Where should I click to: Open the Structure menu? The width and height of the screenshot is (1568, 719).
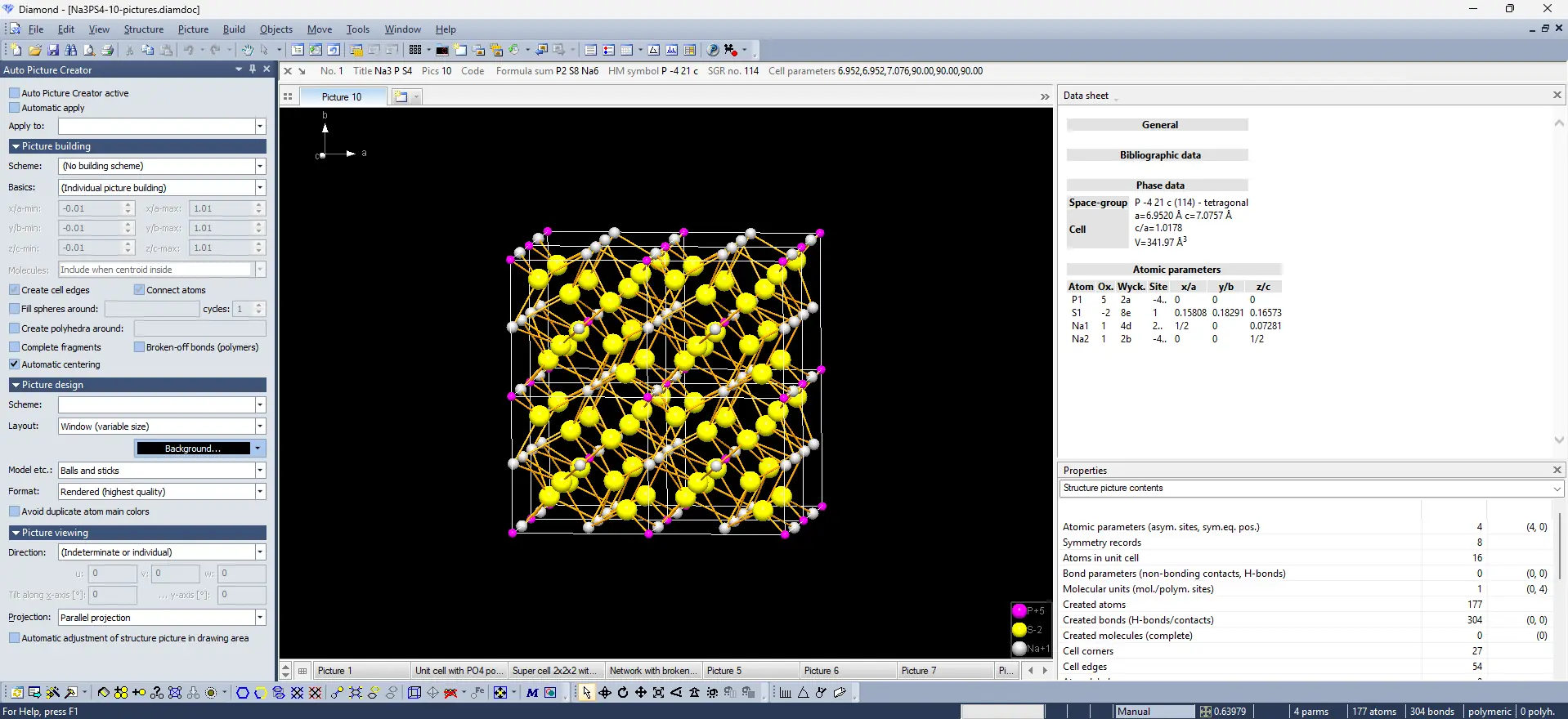(x=144, y=29)
